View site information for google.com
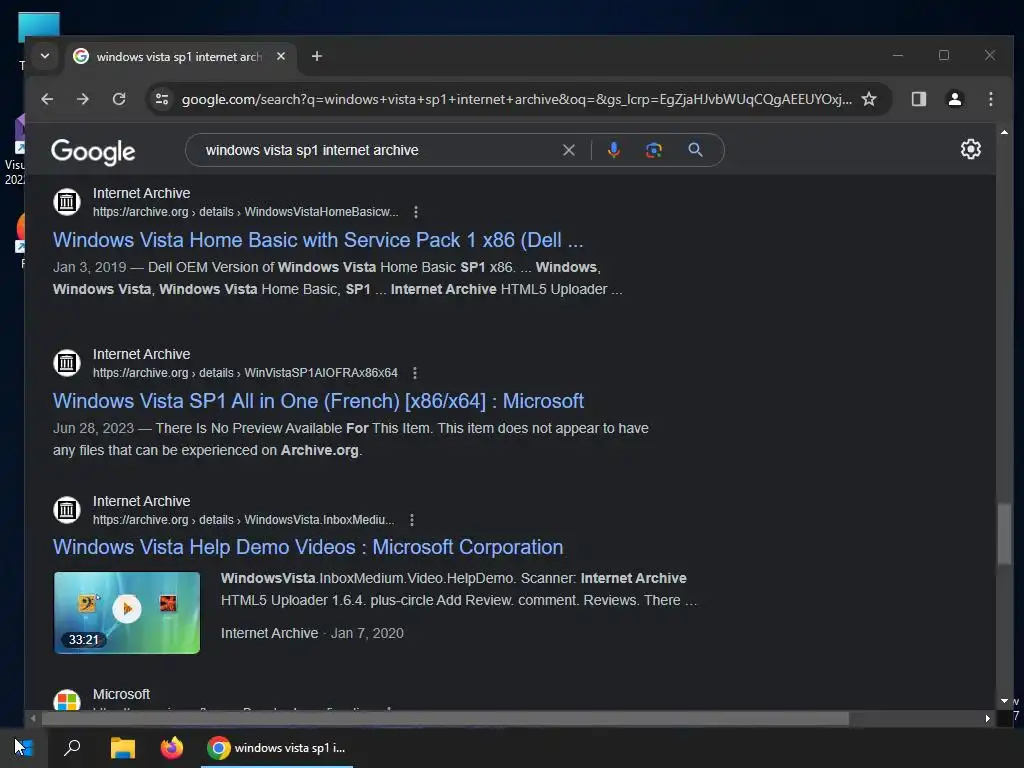 161,99
